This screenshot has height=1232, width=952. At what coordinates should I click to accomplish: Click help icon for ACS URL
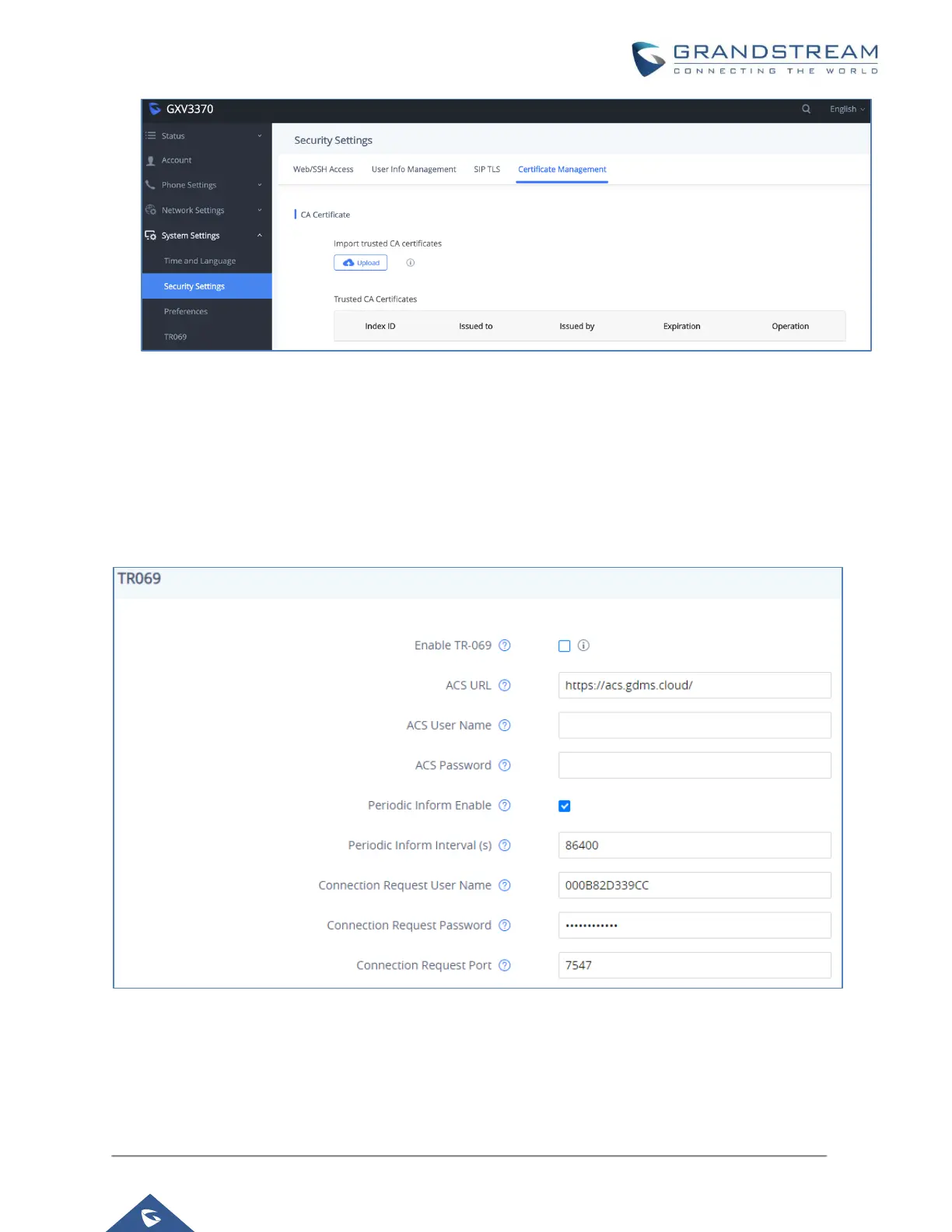(x=505, y=685)
